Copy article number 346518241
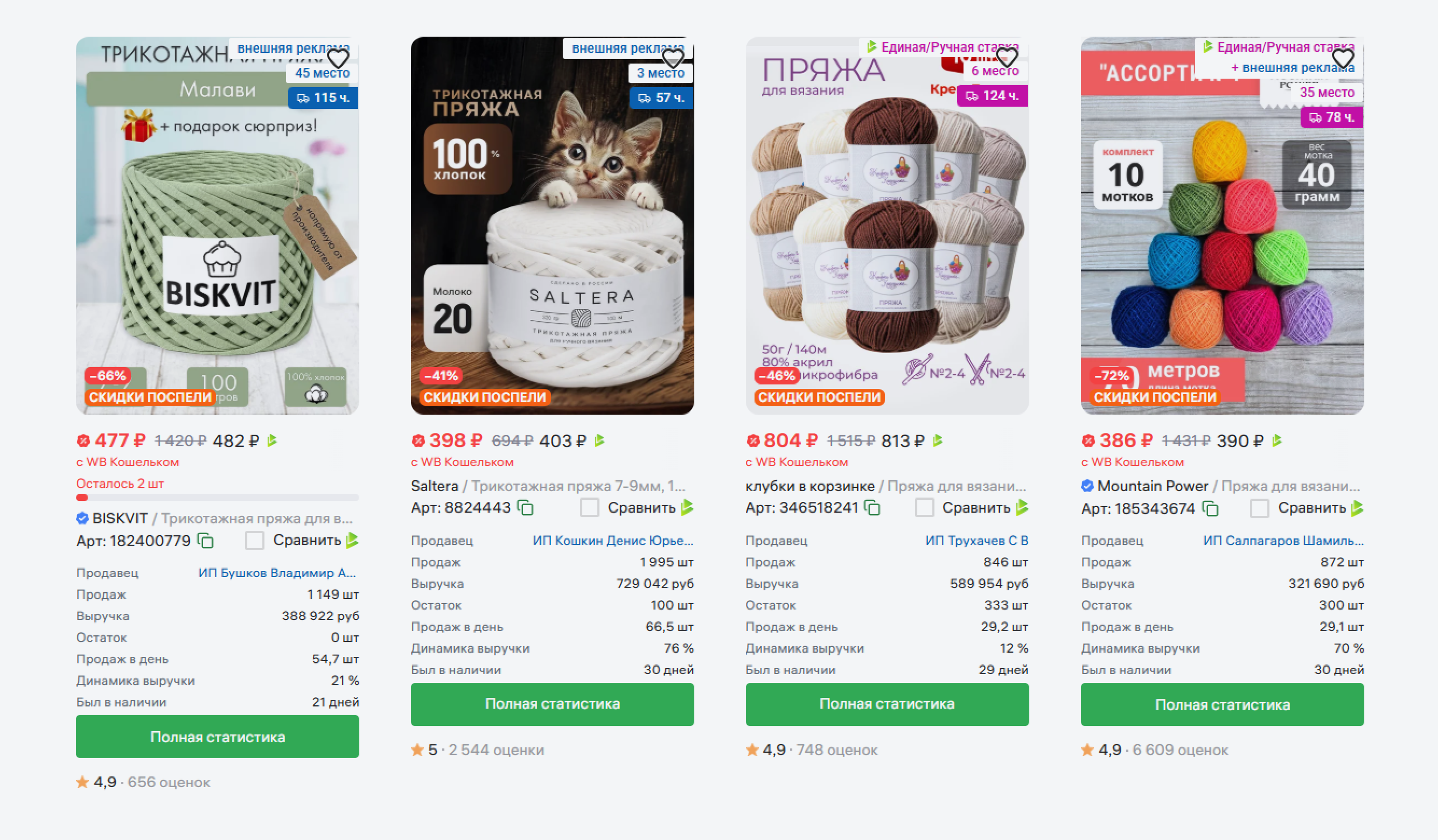1438x840 pixels. 872,508
